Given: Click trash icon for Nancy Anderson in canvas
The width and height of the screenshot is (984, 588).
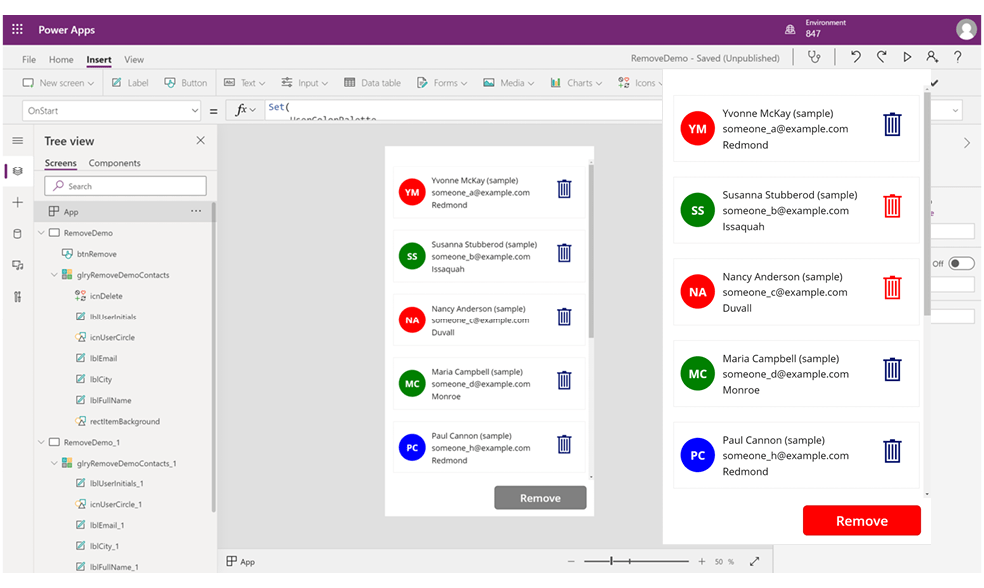Looking at the screenshot, I should [564, 317].
